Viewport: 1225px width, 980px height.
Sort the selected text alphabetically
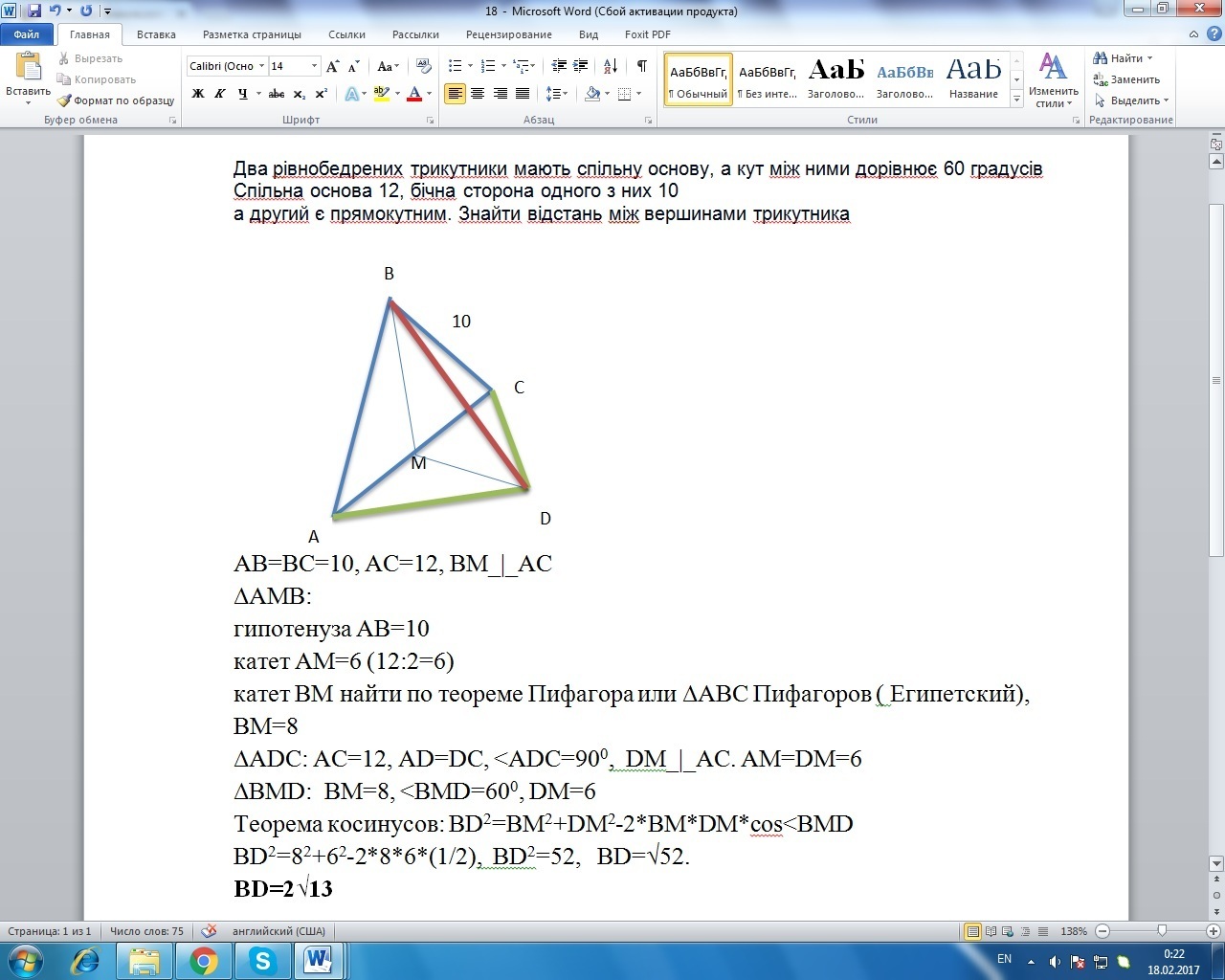pyautogui.click(x=611, y=66)
